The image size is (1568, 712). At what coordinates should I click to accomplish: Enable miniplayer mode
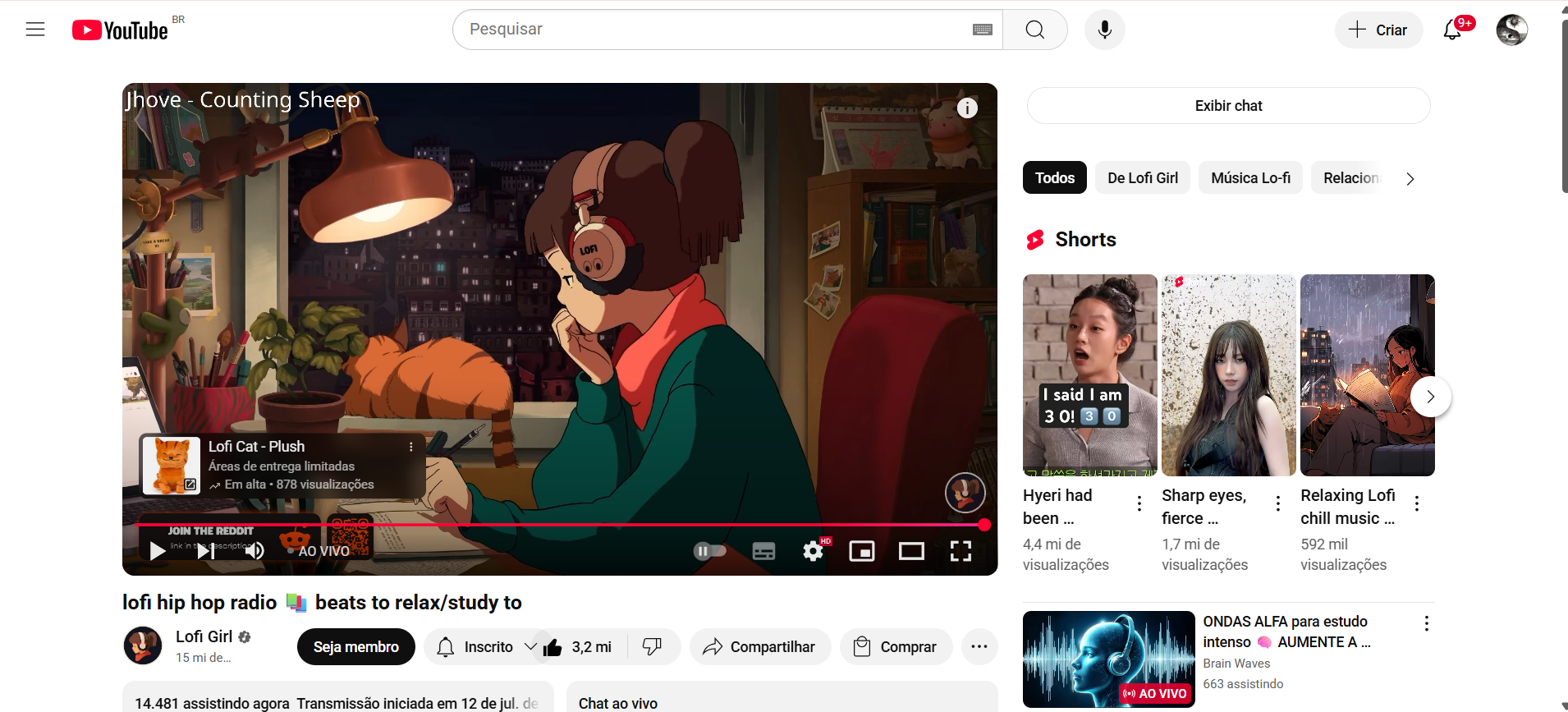click(x=862, y=551)
